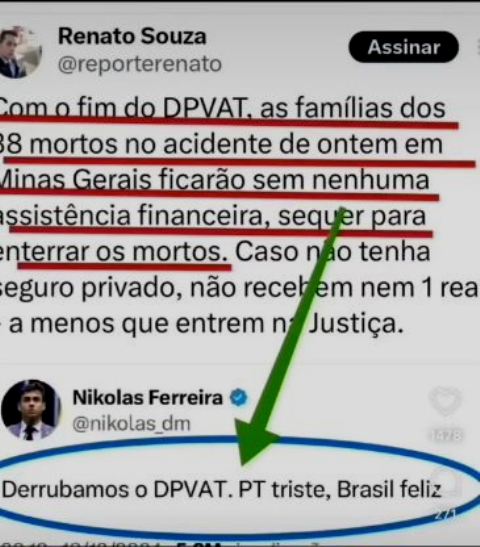Viewport: 480px width, 547px height.
Task: Click the 'seguro privado' line of text
Action: click(x=239, y=288)
